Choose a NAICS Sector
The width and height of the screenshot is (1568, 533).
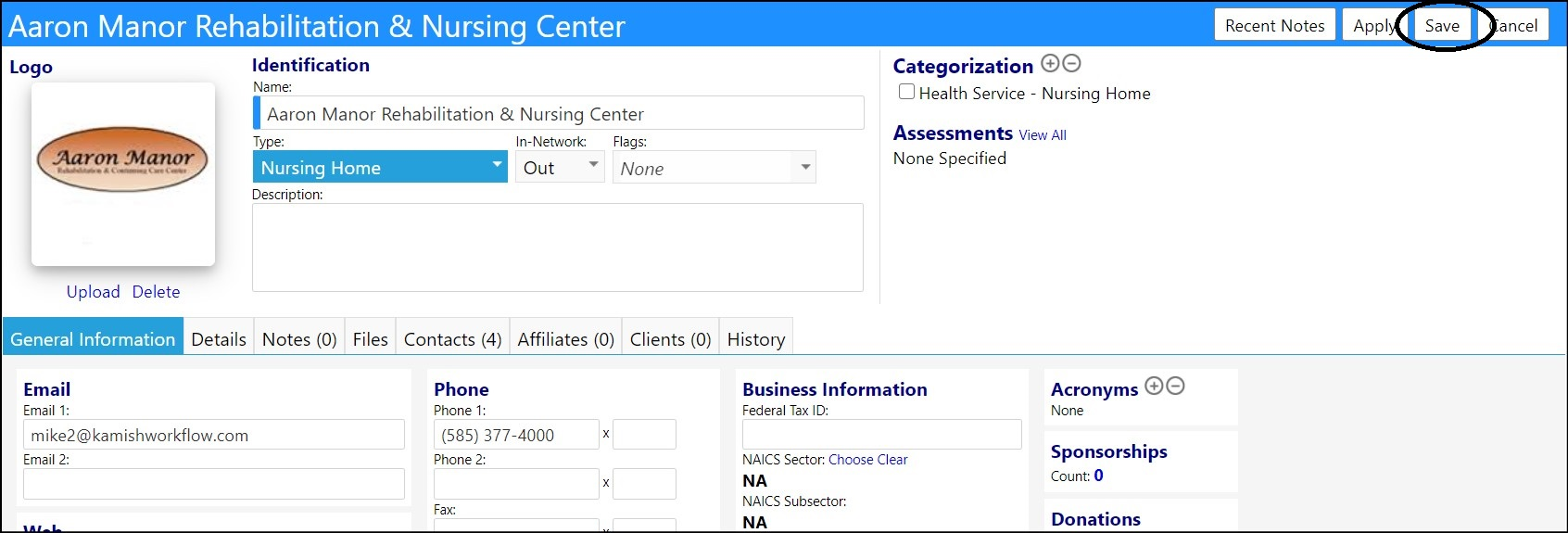pos(851,460)
